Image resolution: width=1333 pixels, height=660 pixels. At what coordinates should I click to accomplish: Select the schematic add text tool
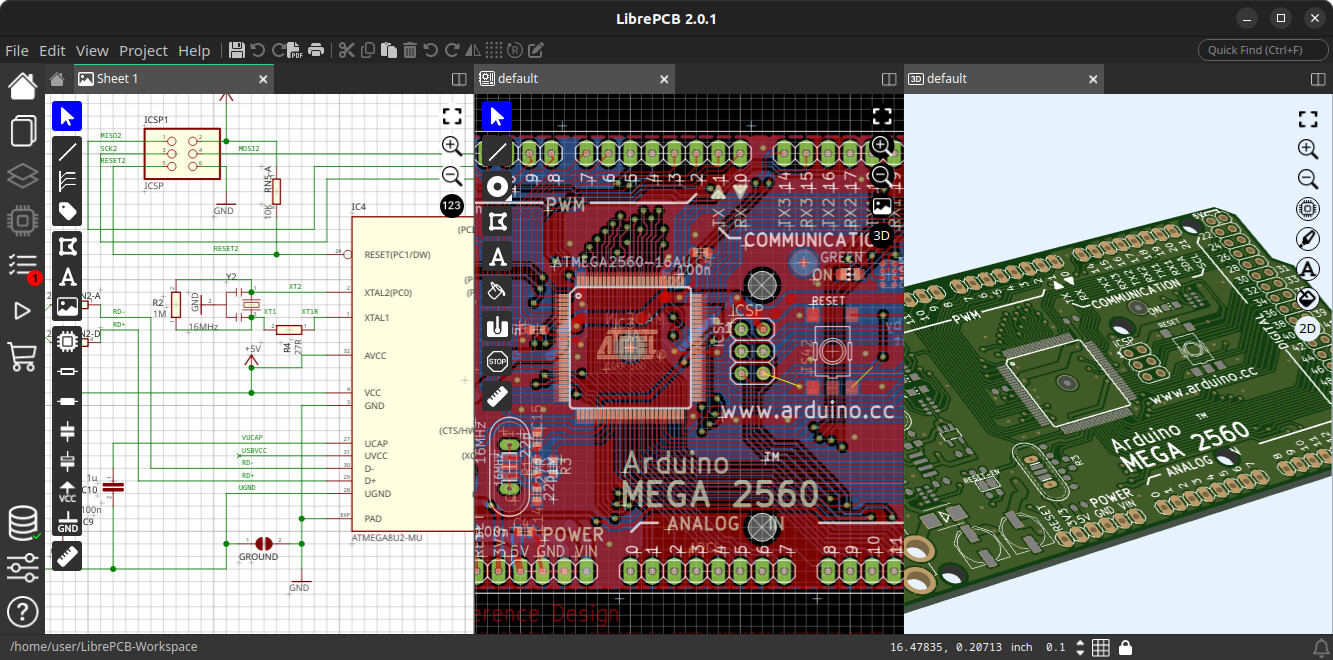[x=67, y=277]
